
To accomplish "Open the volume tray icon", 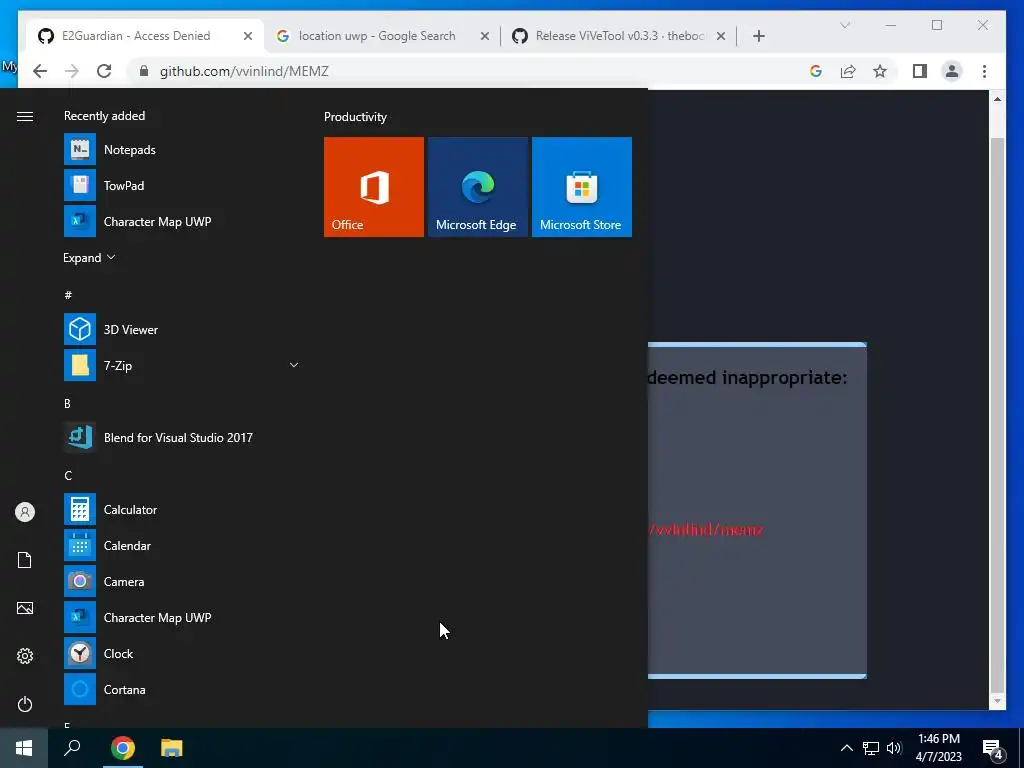I will point(894,748).
